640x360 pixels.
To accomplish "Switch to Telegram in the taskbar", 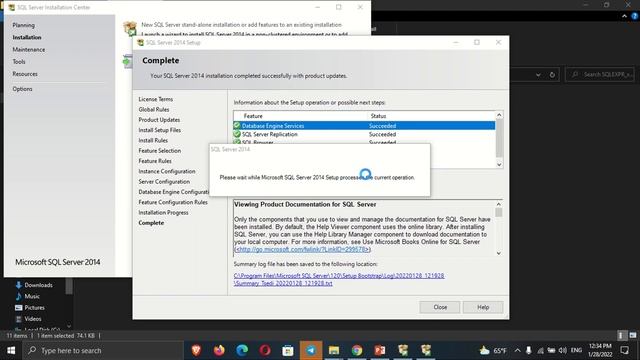I will click(x=311, y=350).
